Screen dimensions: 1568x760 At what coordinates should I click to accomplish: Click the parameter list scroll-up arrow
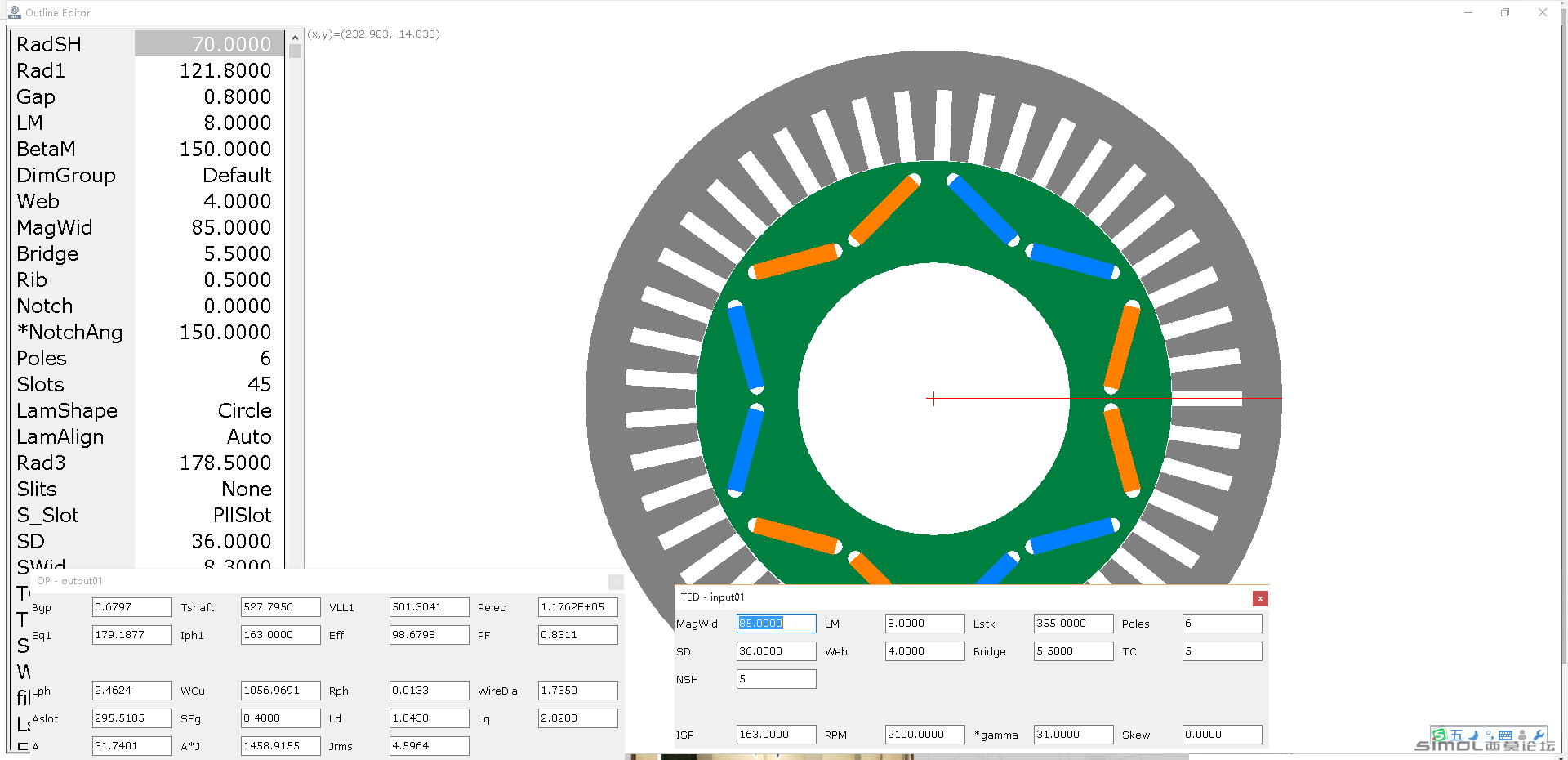(295, 38)
